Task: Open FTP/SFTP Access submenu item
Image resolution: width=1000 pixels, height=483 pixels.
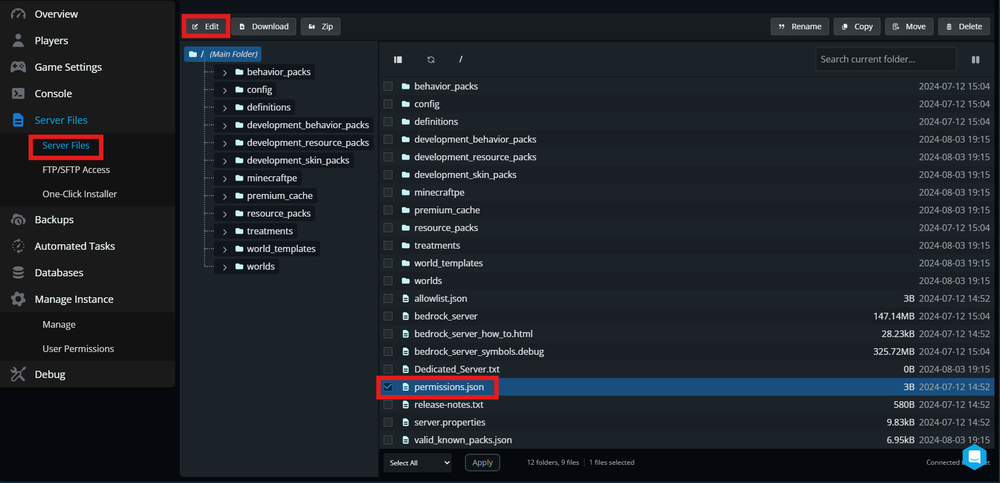Action: (x=76, y=169)
